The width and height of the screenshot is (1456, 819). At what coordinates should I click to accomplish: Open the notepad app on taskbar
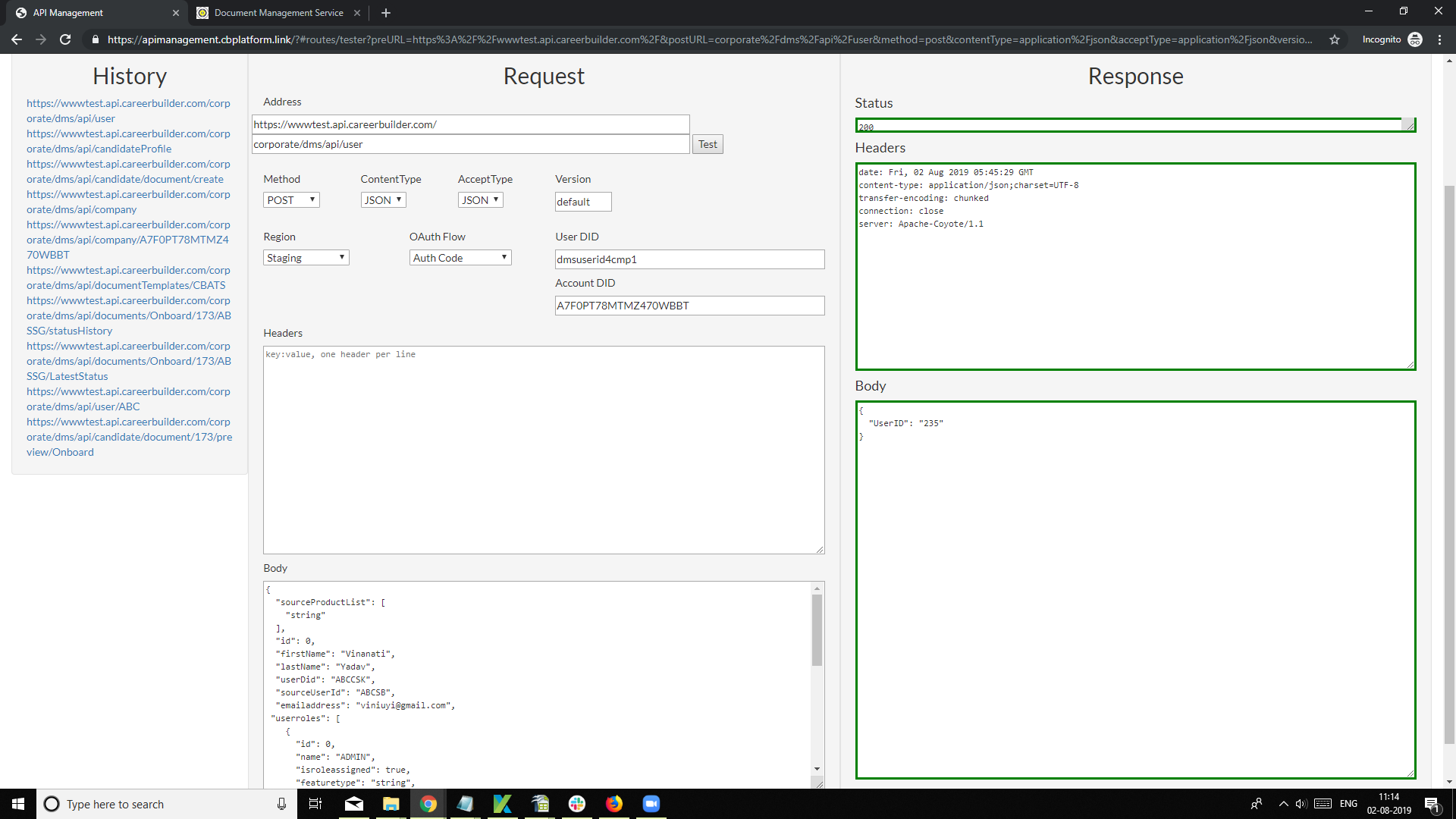point(466,804)
